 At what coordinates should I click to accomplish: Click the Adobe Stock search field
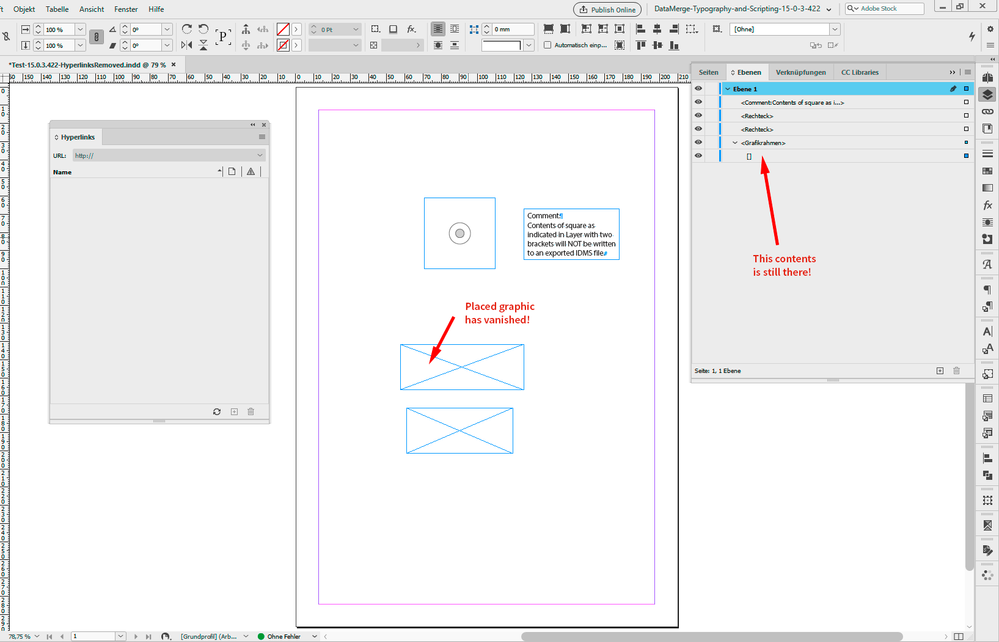click(x=885, y=9)
